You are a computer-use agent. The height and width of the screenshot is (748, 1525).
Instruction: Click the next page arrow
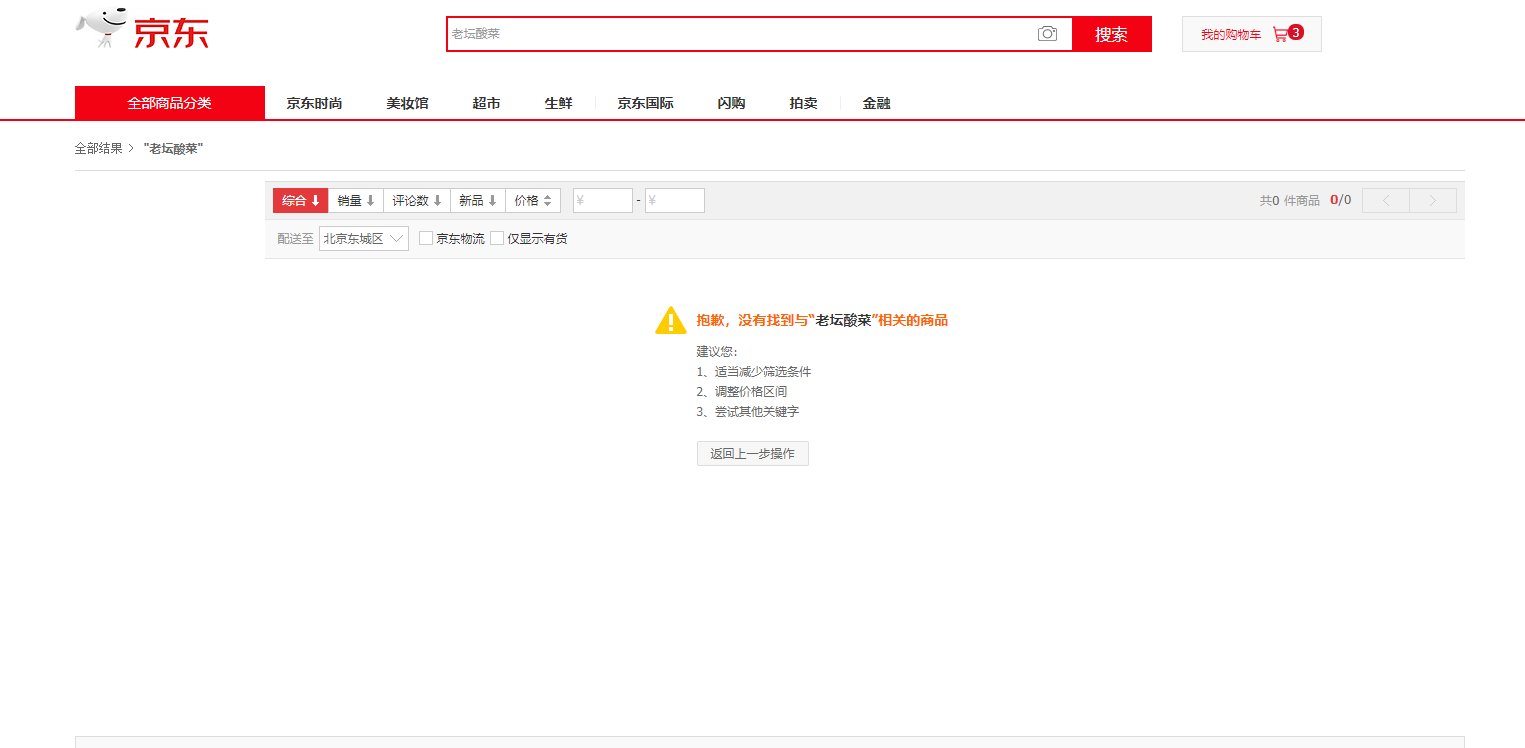(1433, 201)
